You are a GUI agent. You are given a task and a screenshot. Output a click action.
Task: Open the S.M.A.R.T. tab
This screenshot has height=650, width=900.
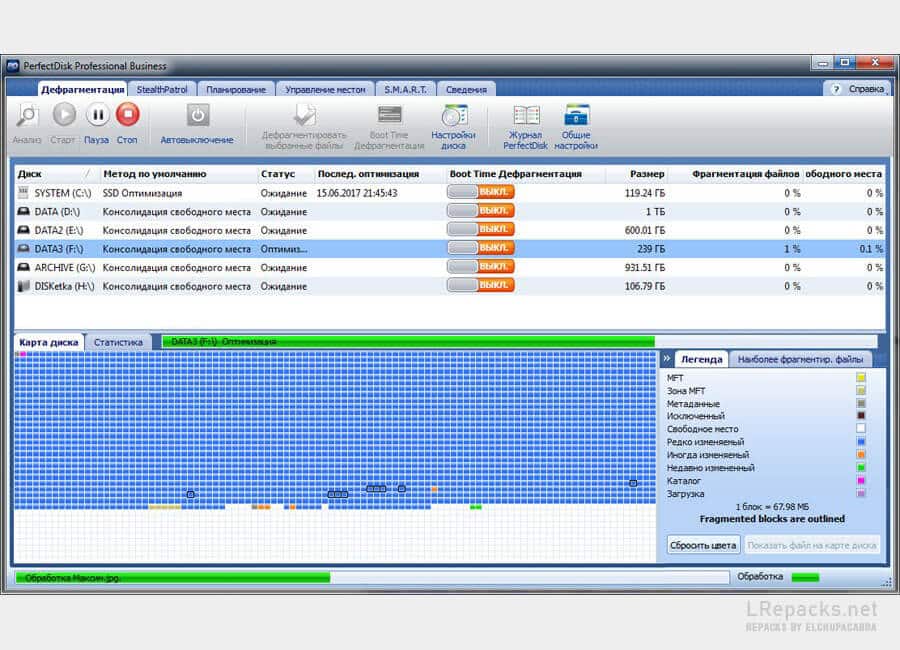[406, 90]
